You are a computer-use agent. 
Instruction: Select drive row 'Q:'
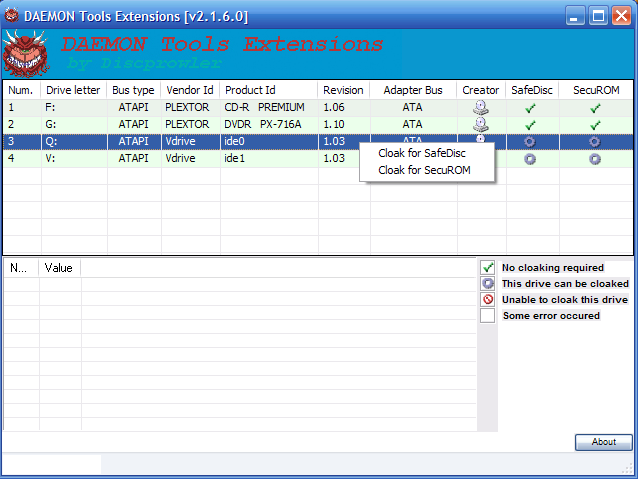point(318,141)
